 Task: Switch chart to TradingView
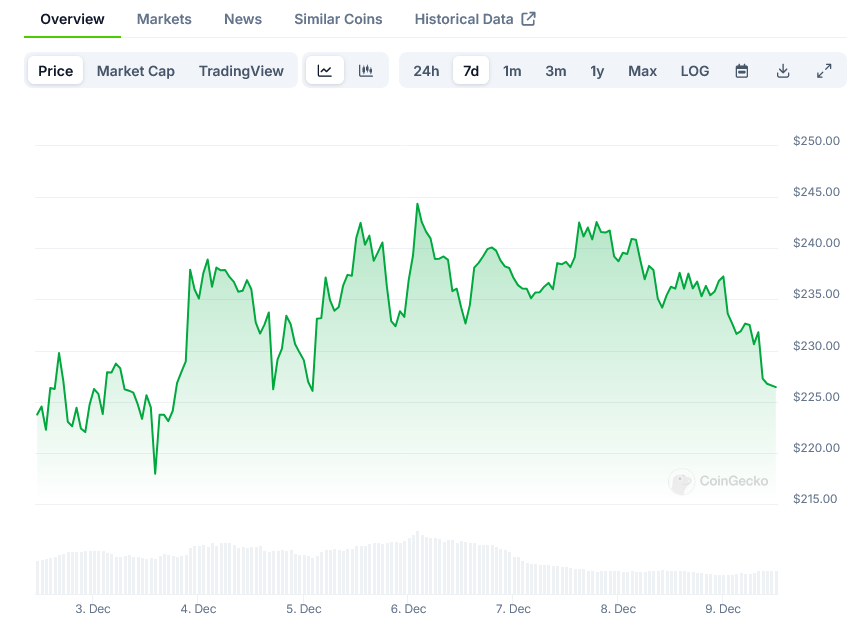[x=241, y=71]
